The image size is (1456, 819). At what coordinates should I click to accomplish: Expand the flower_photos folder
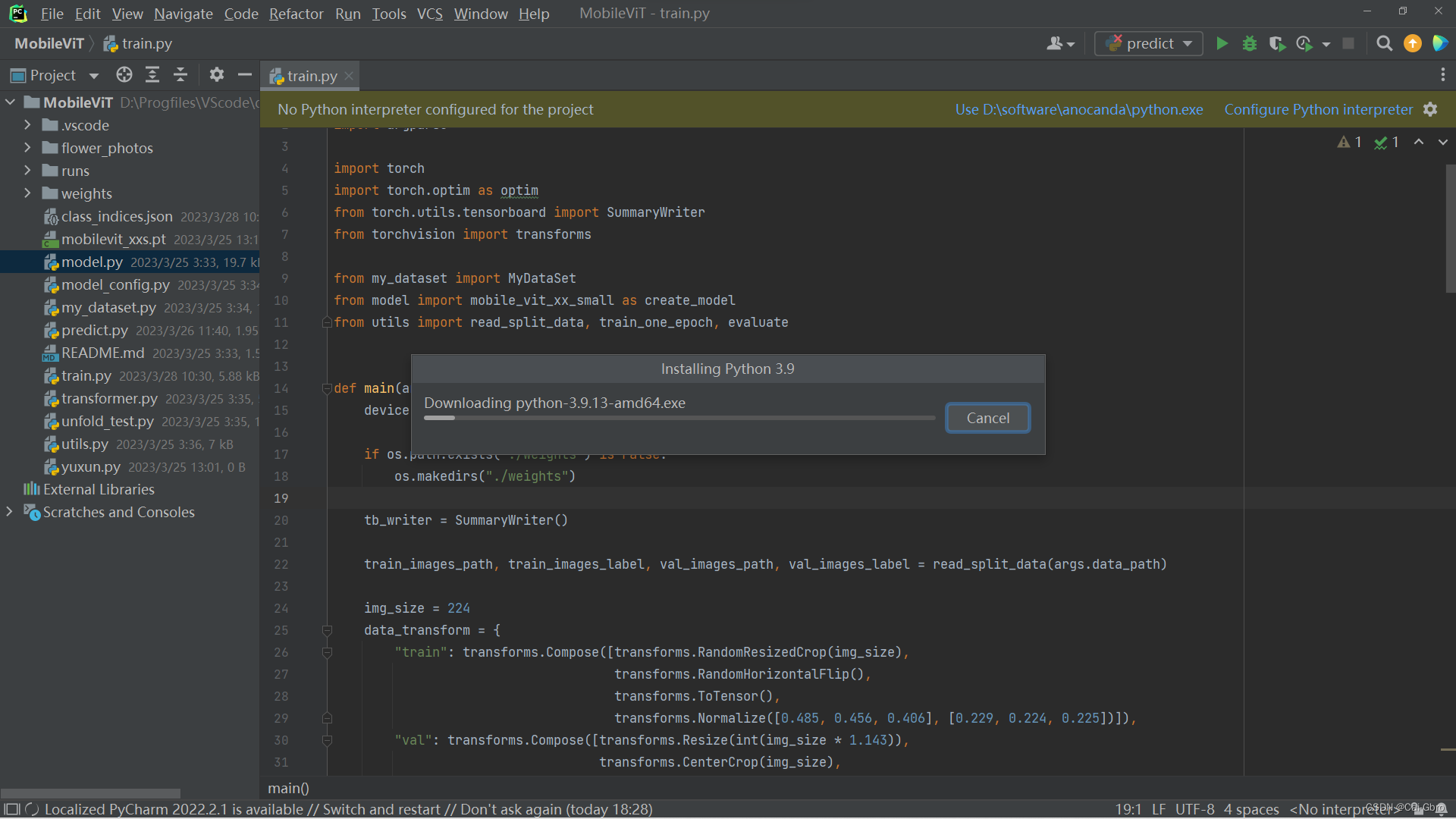[27, 148]
